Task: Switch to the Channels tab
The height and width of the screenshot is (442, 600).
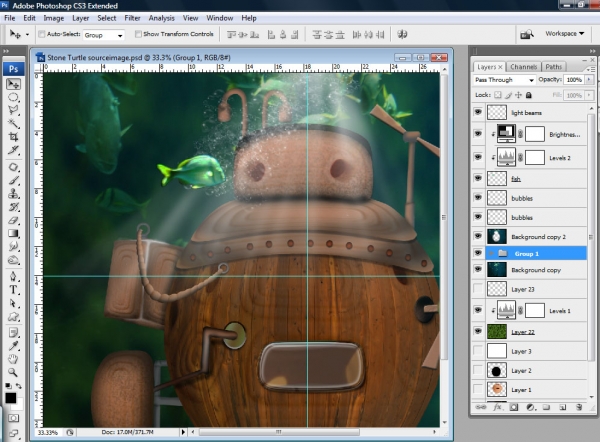Action: tap(523, 67)
